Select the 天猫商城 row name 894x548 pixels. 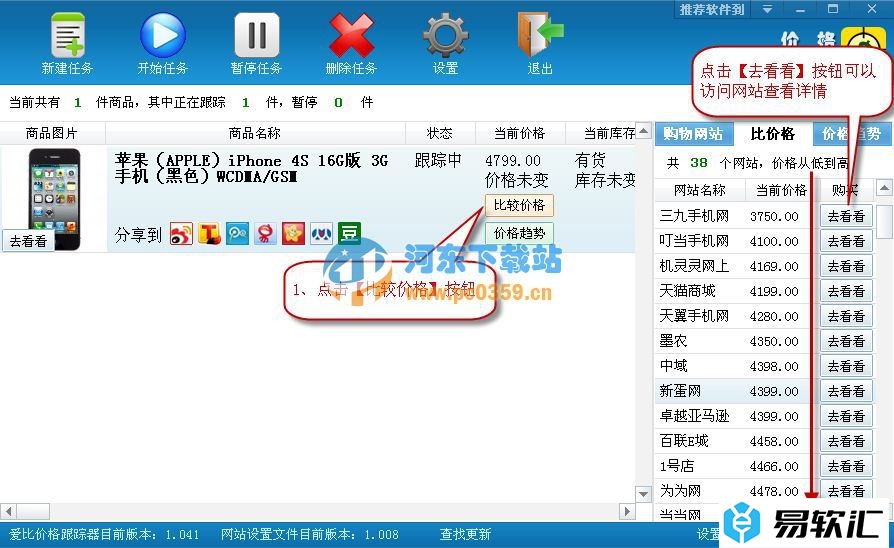(x=687, y=291)
